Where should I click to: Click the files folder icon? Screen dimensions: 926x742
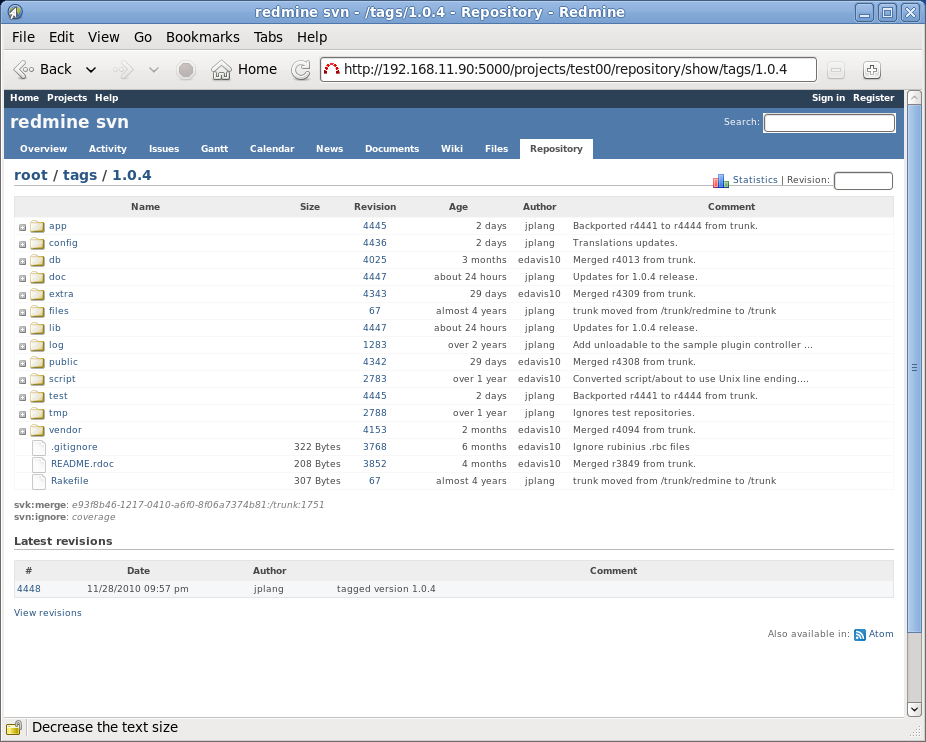click(x=37, y=311)
